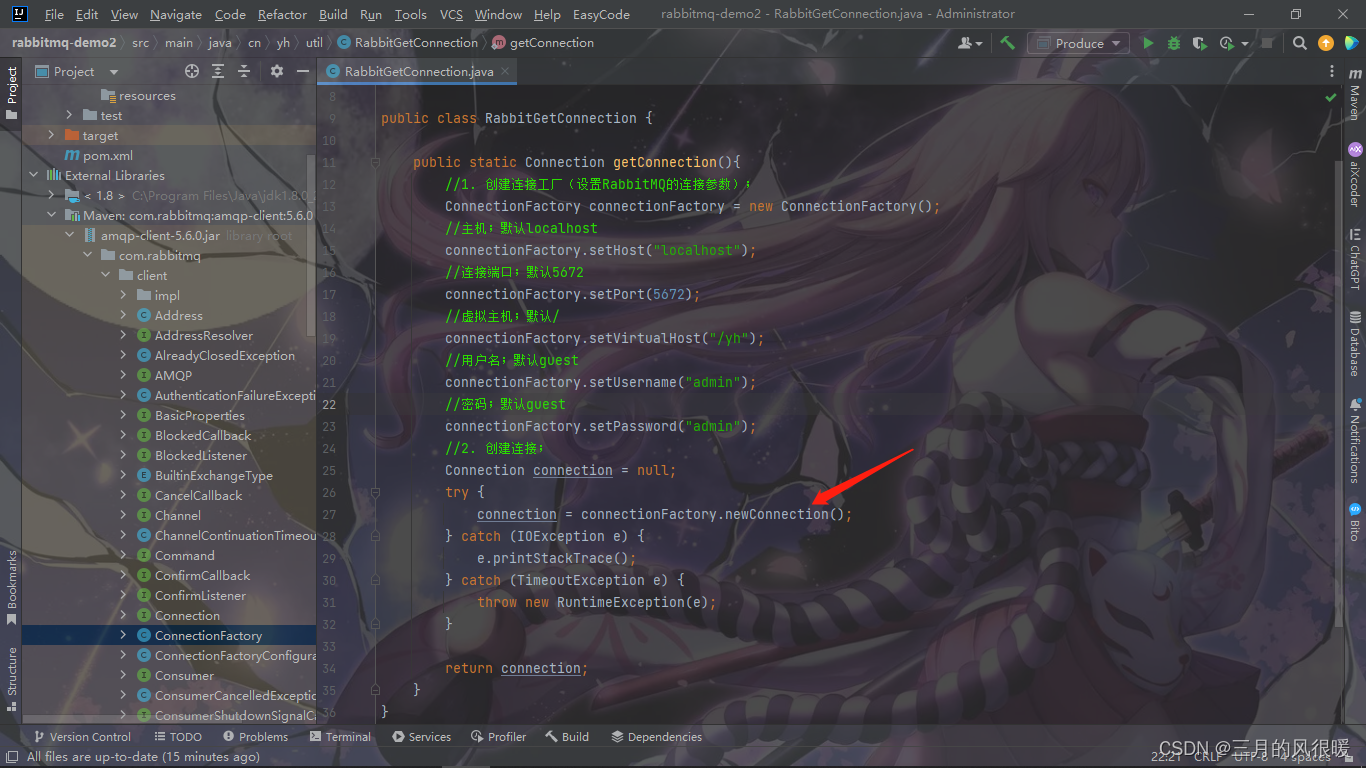The width and height of the screenshot is (1366, 768).
Task: Click the orange IDE update icon
Action: (1326, 43)
